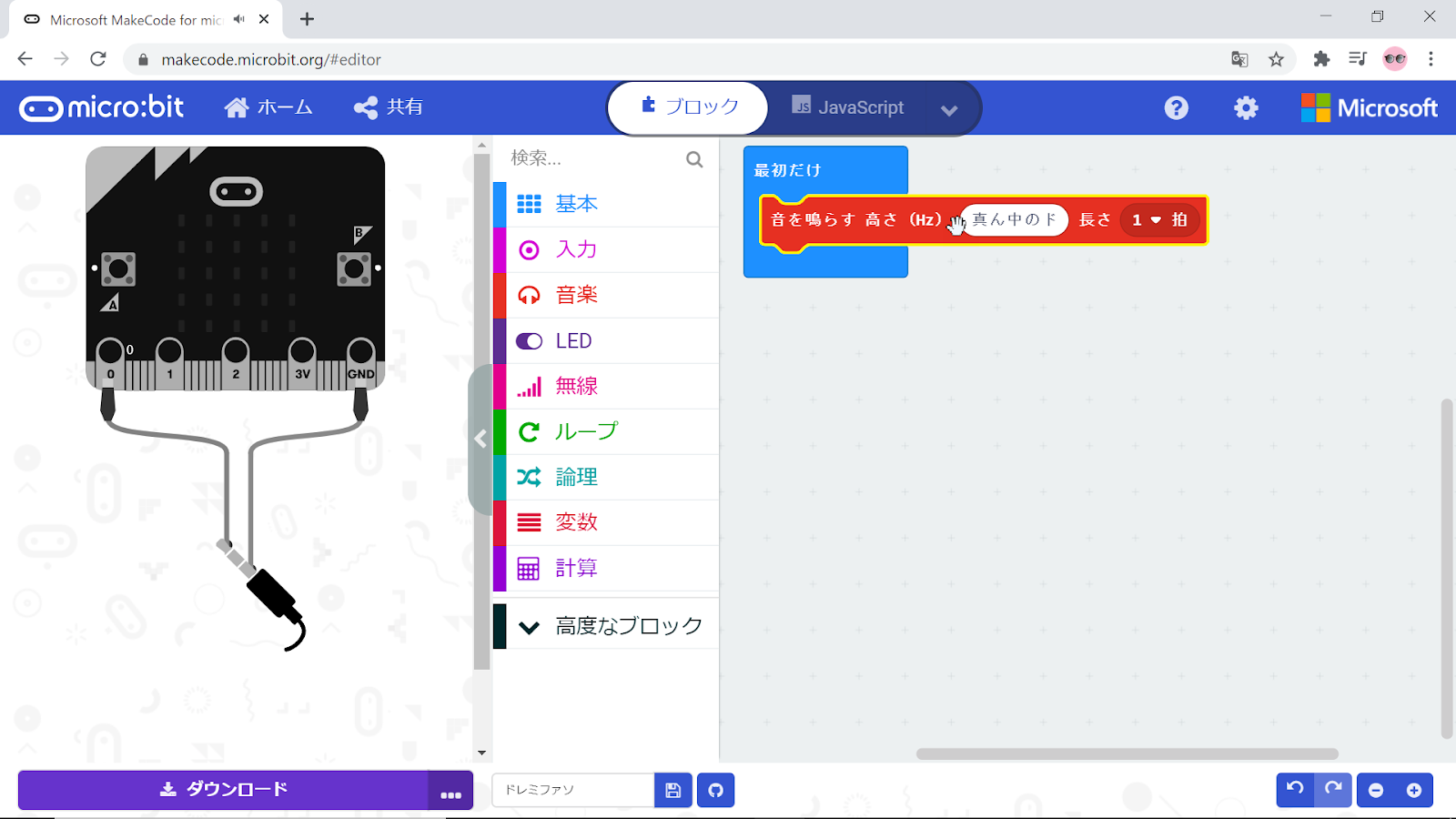
Task: Open the ループ block category
Action: 606,431
